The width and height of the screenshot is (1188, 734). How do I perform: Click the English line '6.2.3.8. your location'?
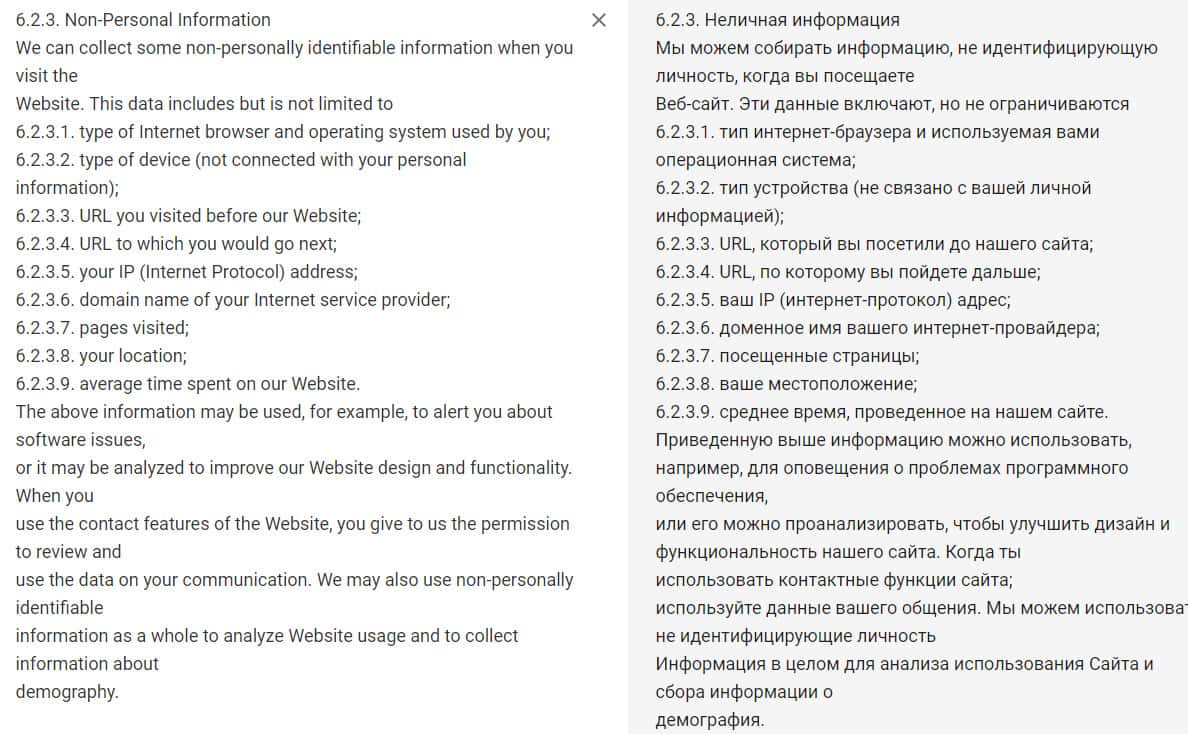point(101,356)
